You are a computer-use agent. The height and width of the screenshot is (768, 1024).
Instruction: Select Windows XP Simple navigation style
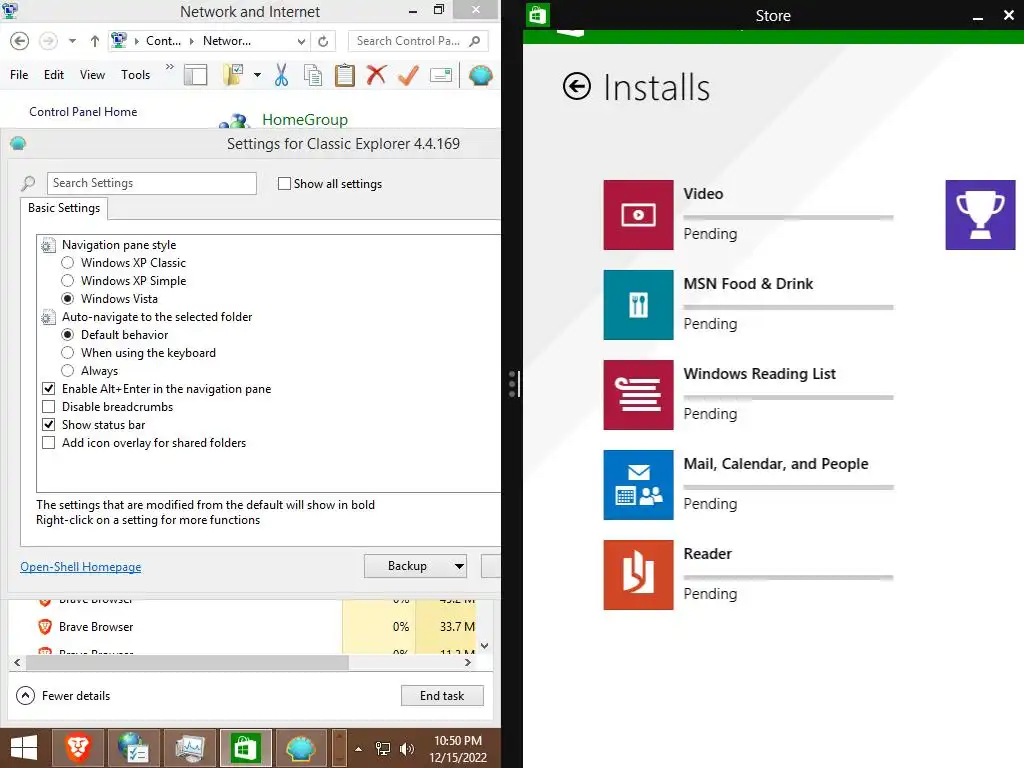click(x=67, y=281)
